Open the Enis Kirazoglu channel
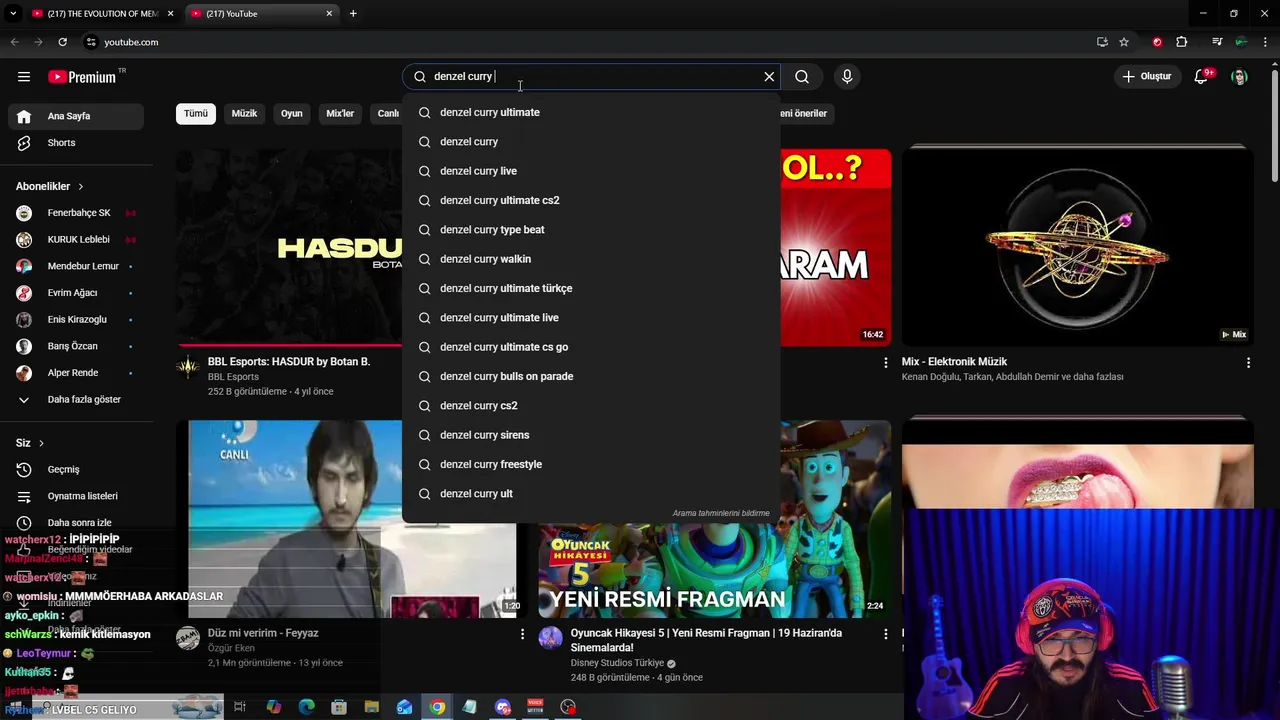The height and width of the screenshot is (720, 1280). [76, 320]
